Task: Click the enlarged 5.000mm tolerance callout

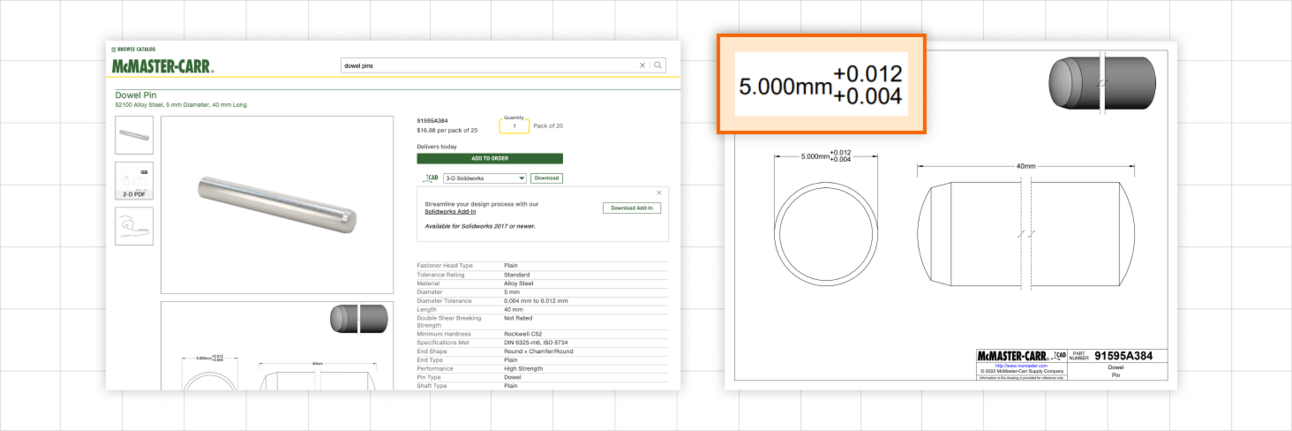Action: 820,85
